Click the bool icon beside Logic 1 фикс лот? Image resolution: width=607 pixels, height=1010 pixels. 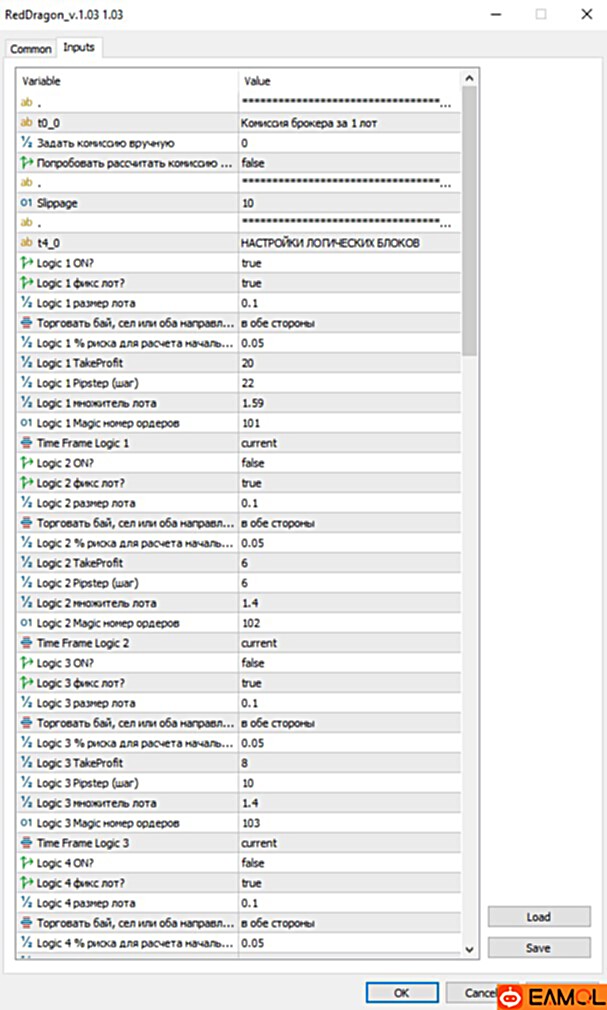coord(26,282)
